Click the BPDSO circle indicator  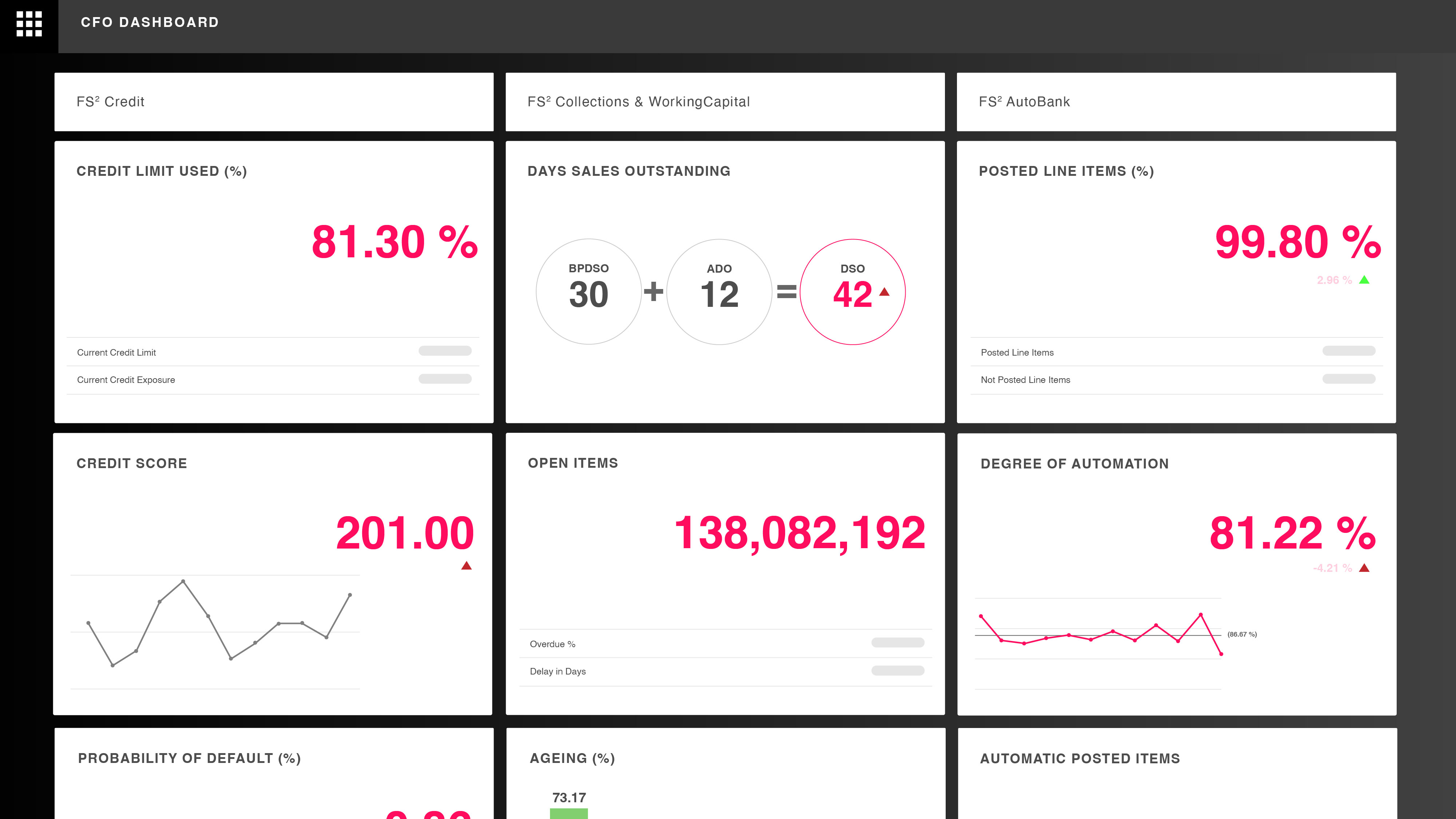[589, 292]
